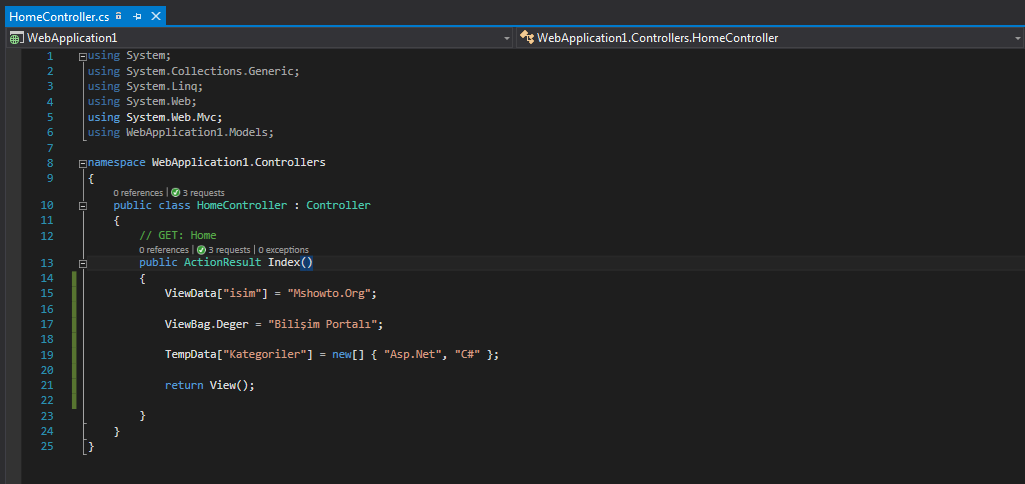Click 'View()' in the return statement
Image resolution: width=1025 pixels, height=484 pixels.
point(229,385)
